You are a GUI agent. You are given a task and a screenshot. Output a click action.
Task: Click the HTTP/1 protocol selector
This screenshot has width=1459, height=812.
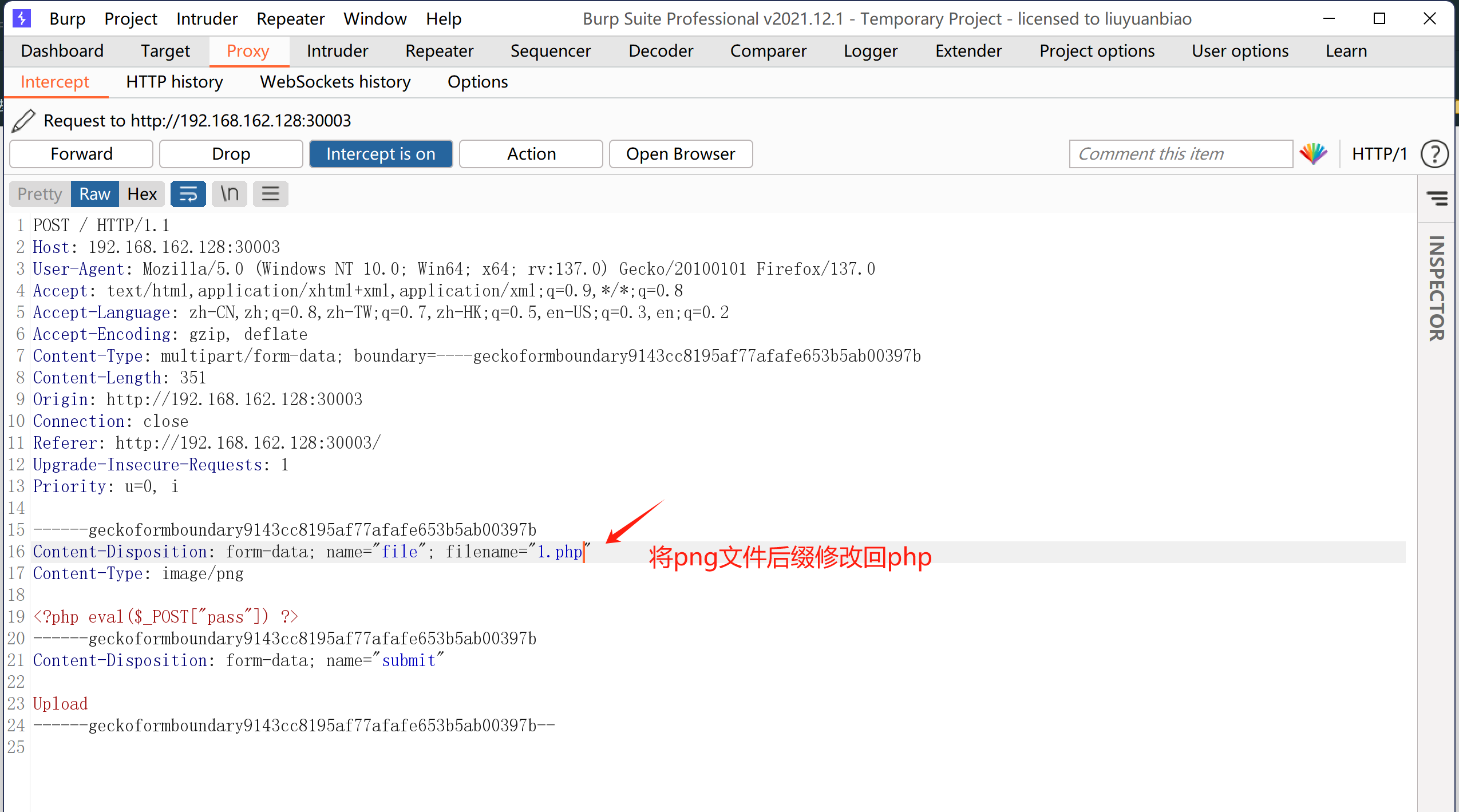coord(1379,154)
